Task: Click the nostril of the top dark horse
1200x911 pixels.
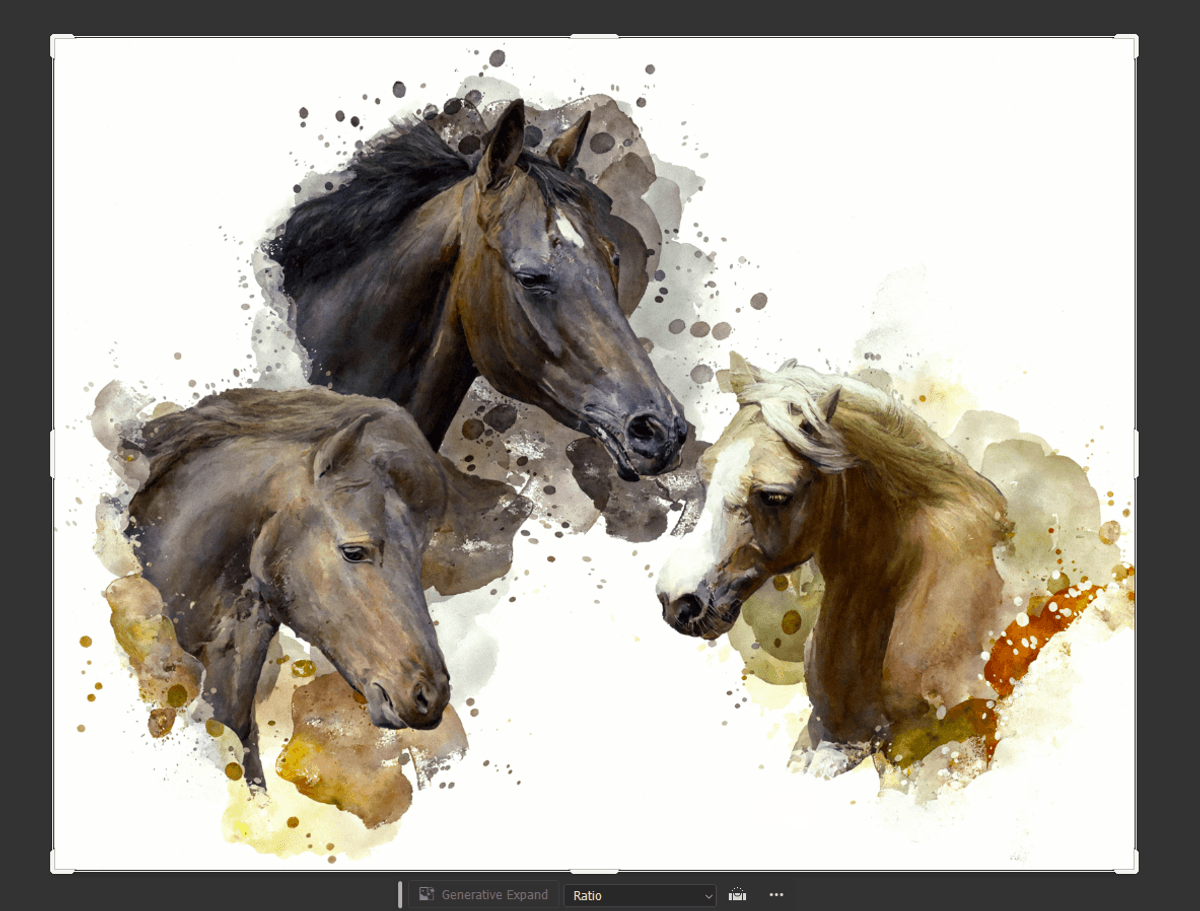Action: [x=640, y=427]
